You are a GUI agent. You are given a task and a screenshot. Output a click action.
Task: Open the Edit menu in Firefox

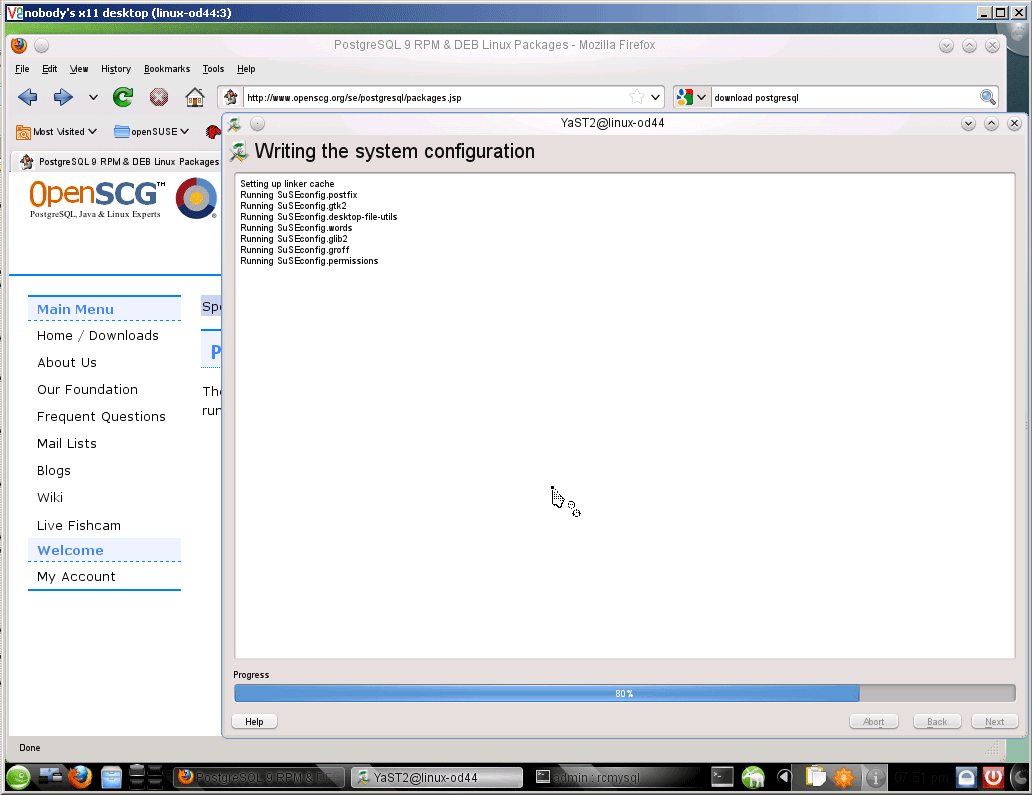pyautogui.click(x=49, y=68)
